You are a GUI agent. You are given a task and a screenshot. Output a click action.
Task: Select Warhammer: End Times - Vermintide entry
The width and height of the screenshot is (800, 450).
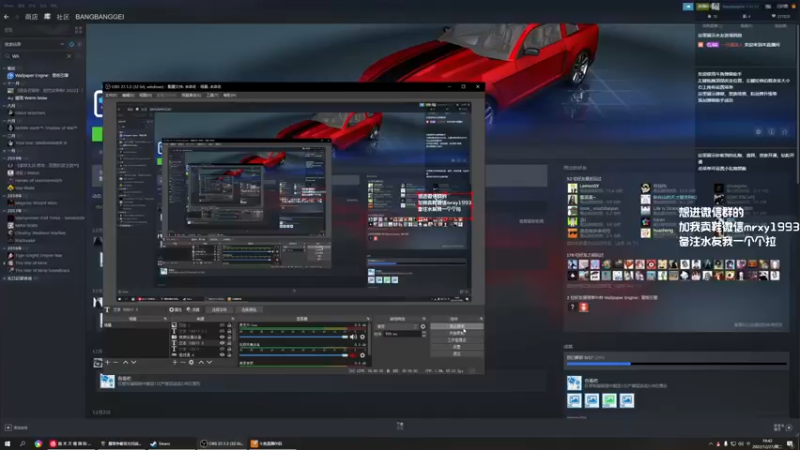click(x=48, y=218)
